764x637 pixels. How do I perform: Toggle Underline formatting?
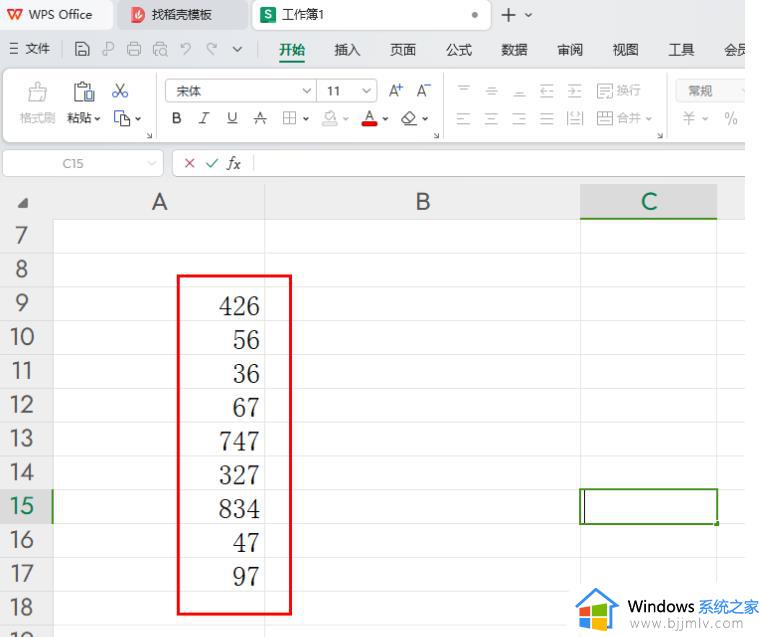[232, 118]
